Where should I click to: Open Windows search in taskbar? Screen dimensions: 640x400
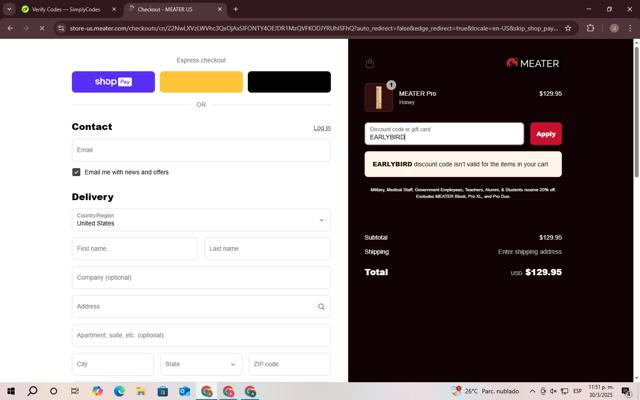click(x=32, y=391)
